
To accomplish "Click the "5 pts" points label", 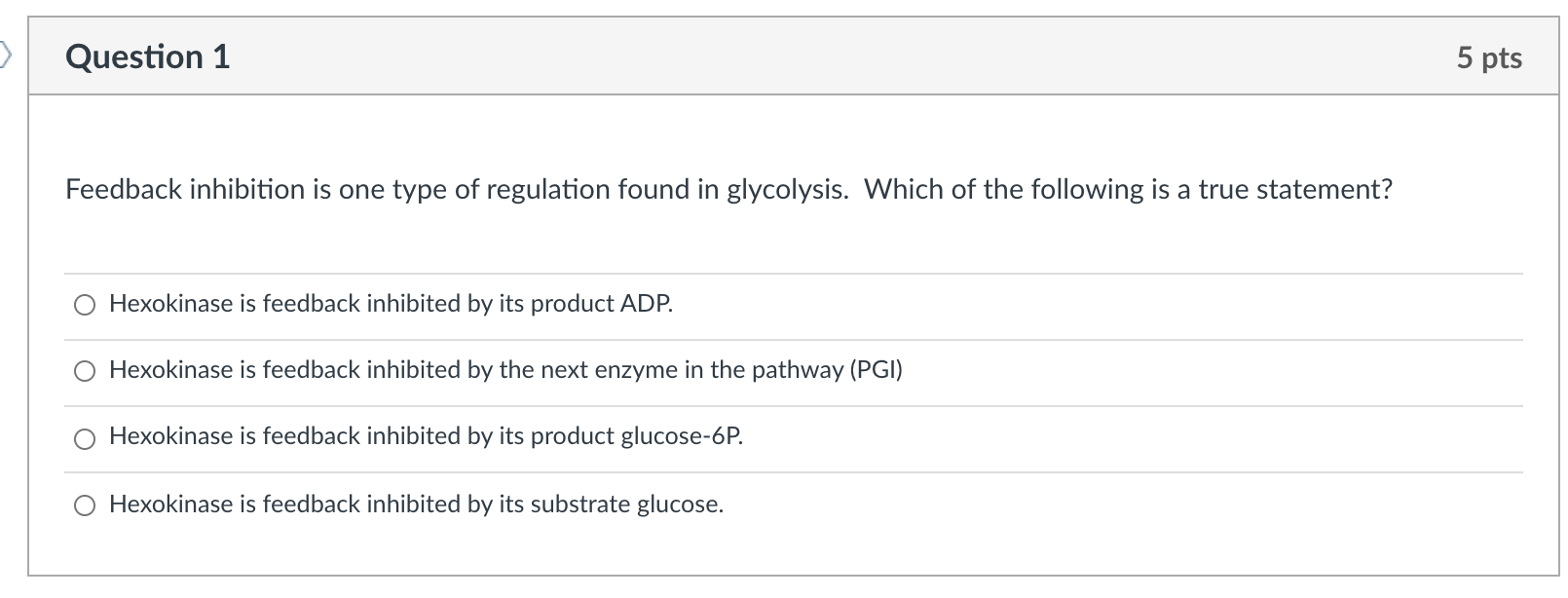I will pyautogui.click(x=1488, y=57).
